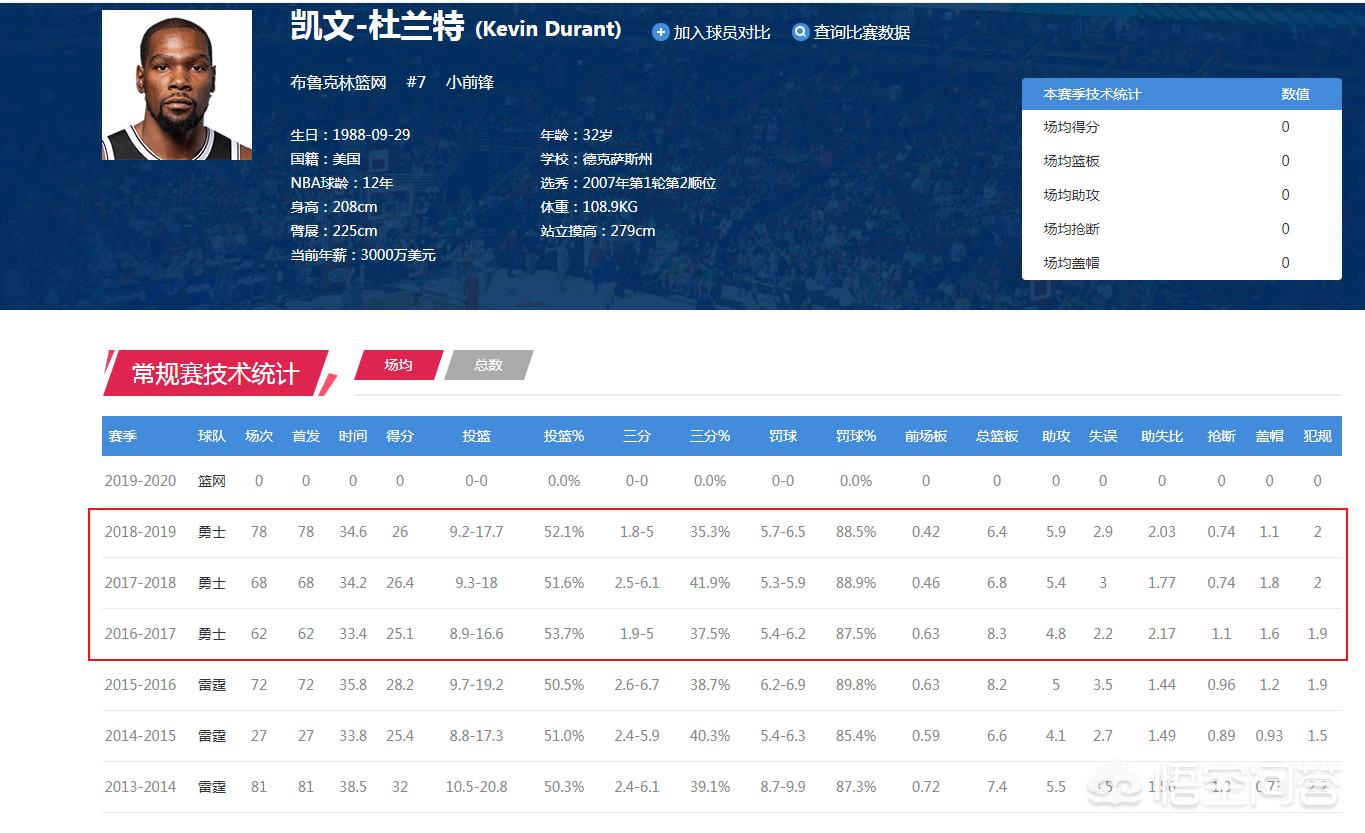The width and height of the screenshot is (1365, 833).
Task: Click 勇士 team in the 2018-2019 row
Action: click(x=212, y=532)
